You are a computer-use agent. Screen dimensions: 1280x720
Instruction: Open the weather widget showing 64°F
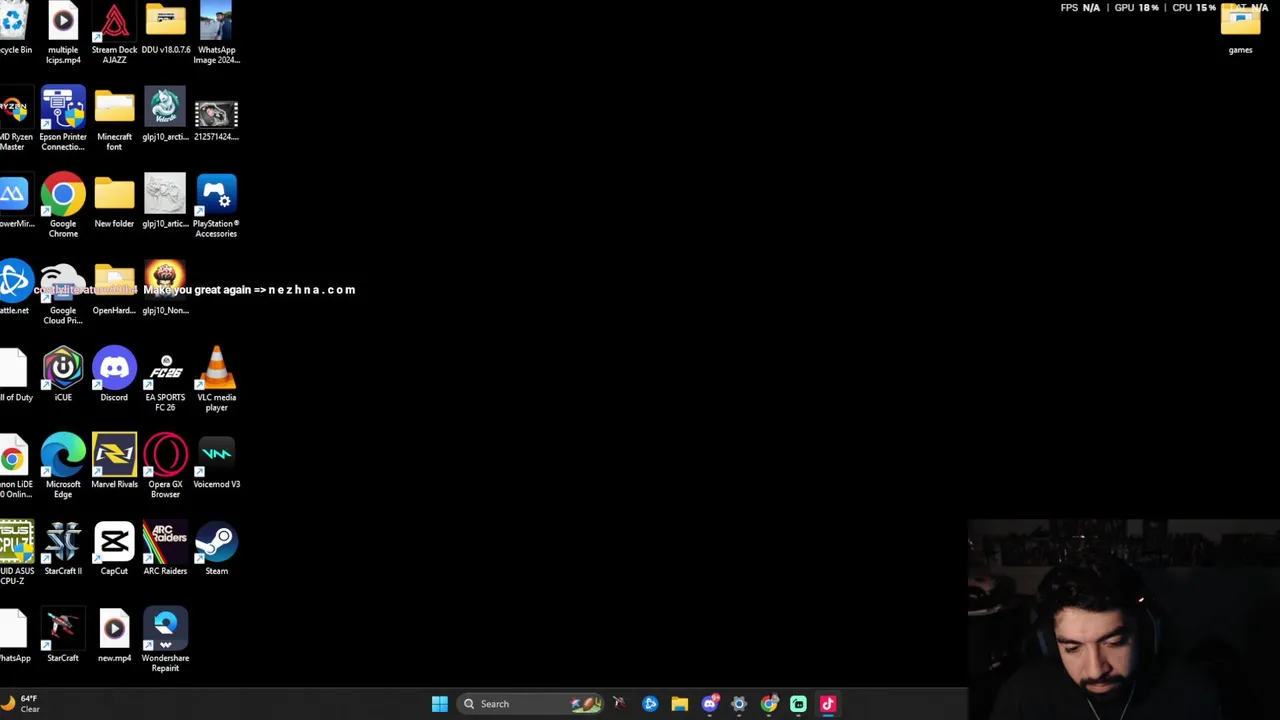[22, 704]
